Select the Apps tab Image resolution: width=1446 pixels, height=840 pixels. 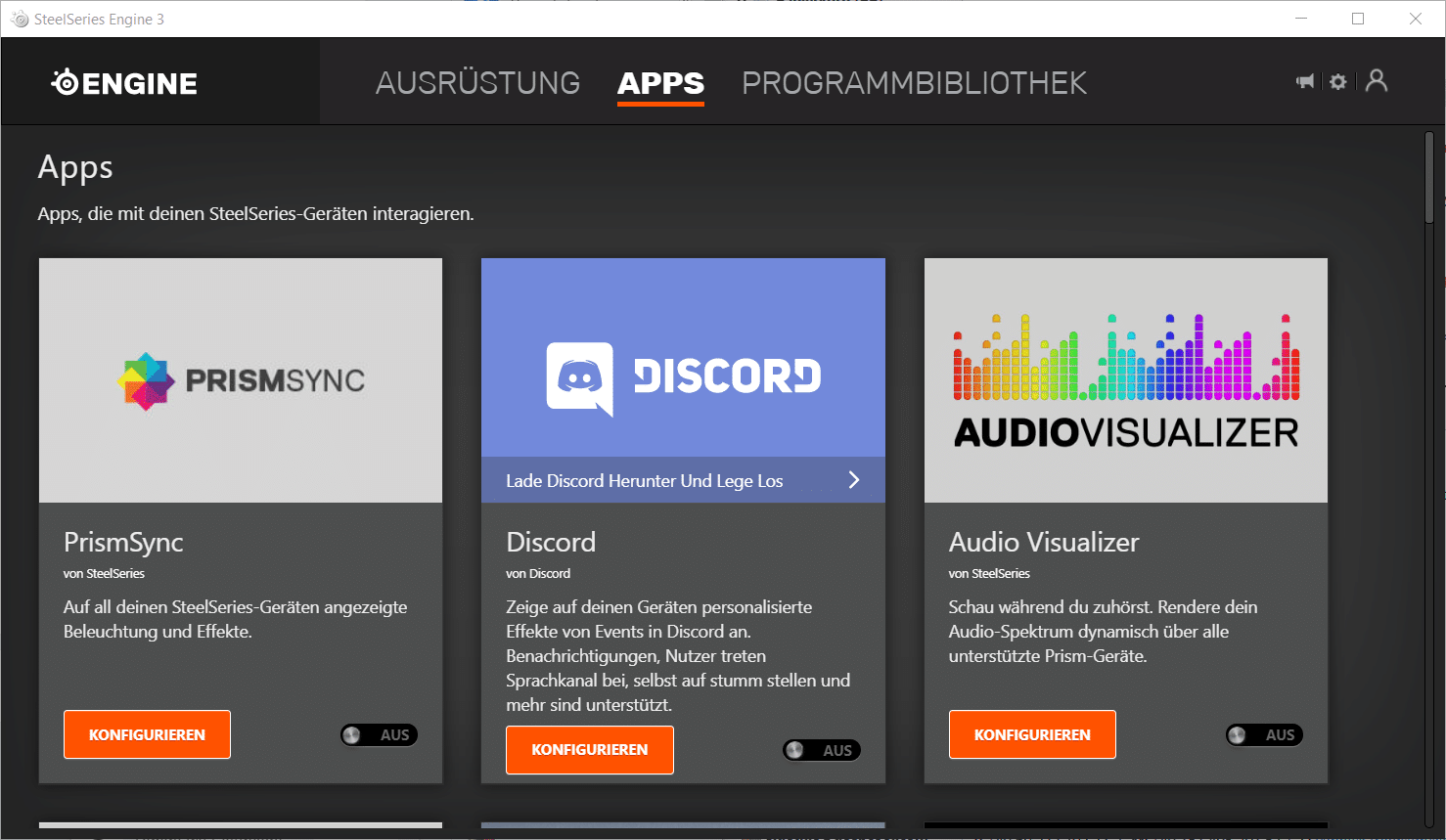point(660,83)
